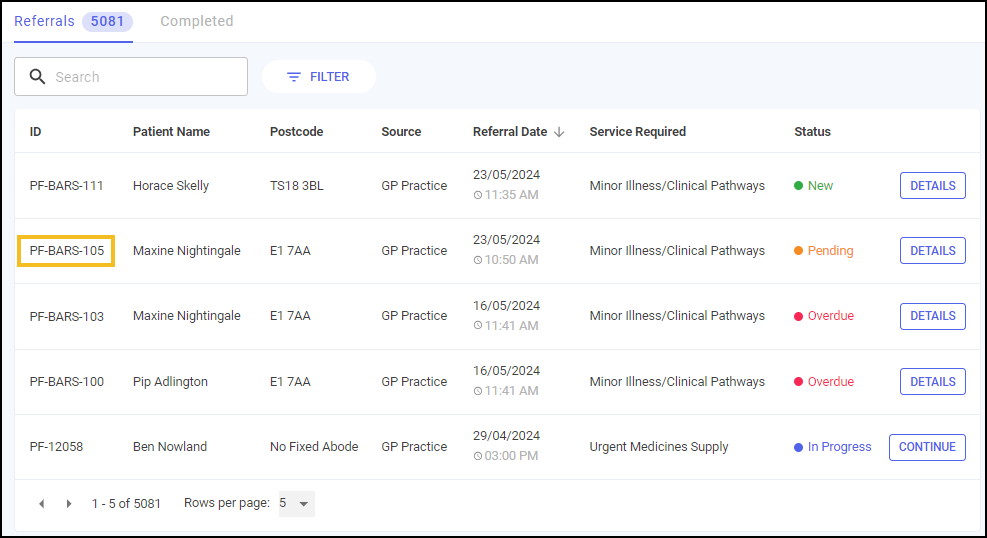Open Rows per page dropdown

(x=296, y=503)
